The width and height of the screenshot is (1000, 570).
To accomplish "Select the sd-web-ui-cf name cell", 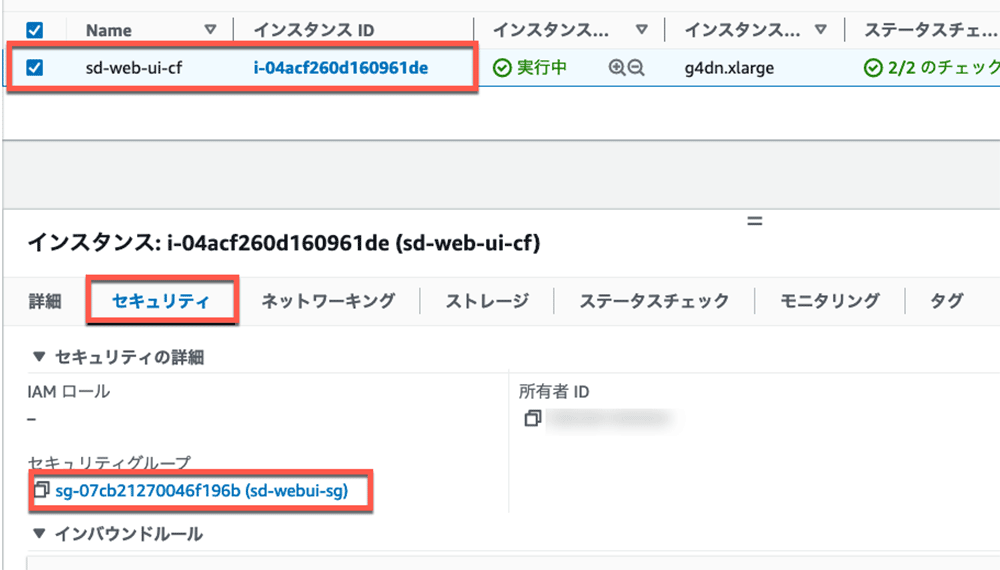I will (x=134, y=68).
